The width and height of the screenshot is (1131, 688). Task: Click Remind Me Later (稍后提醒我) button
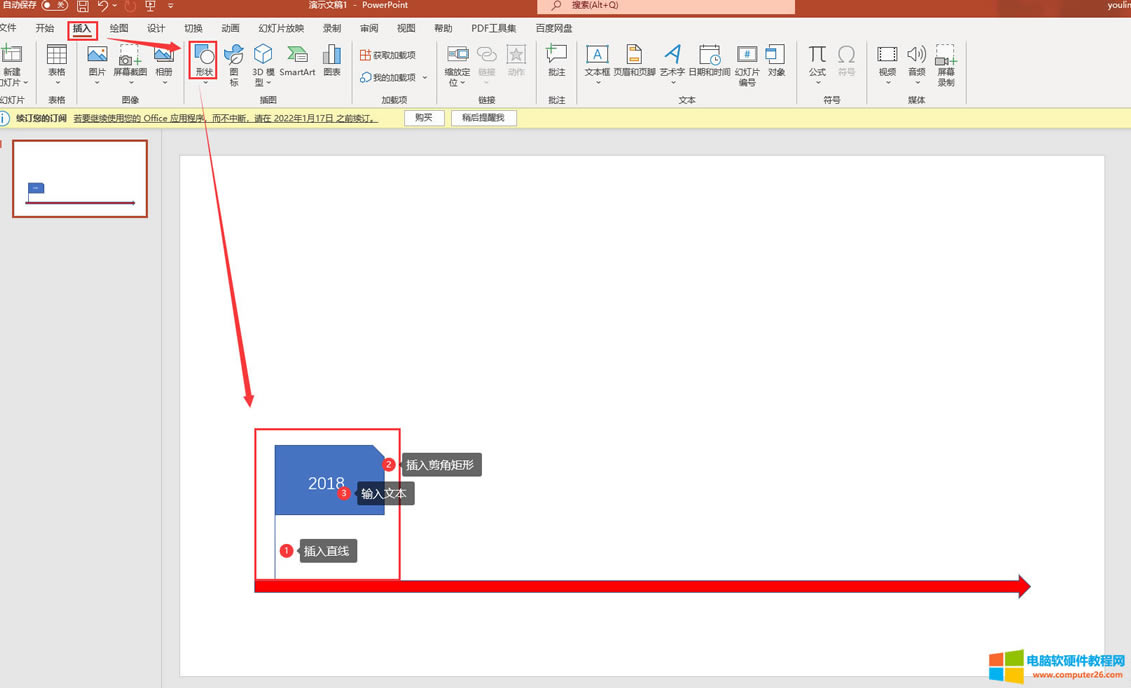tap(484, 118)
